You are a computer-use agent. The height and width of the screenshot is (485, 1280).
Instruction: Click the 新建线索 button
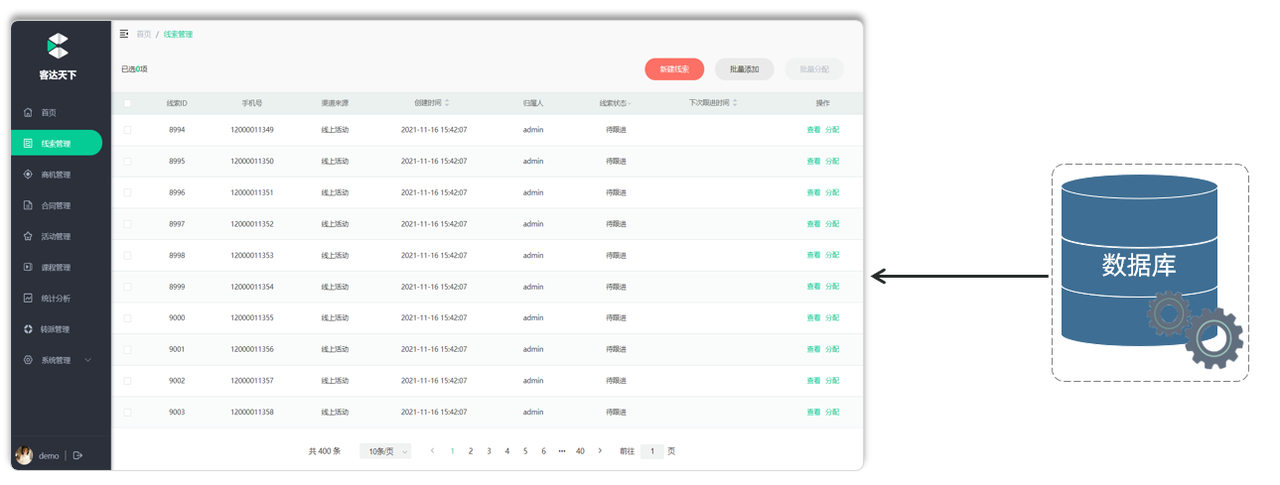(x=675, y=69)
